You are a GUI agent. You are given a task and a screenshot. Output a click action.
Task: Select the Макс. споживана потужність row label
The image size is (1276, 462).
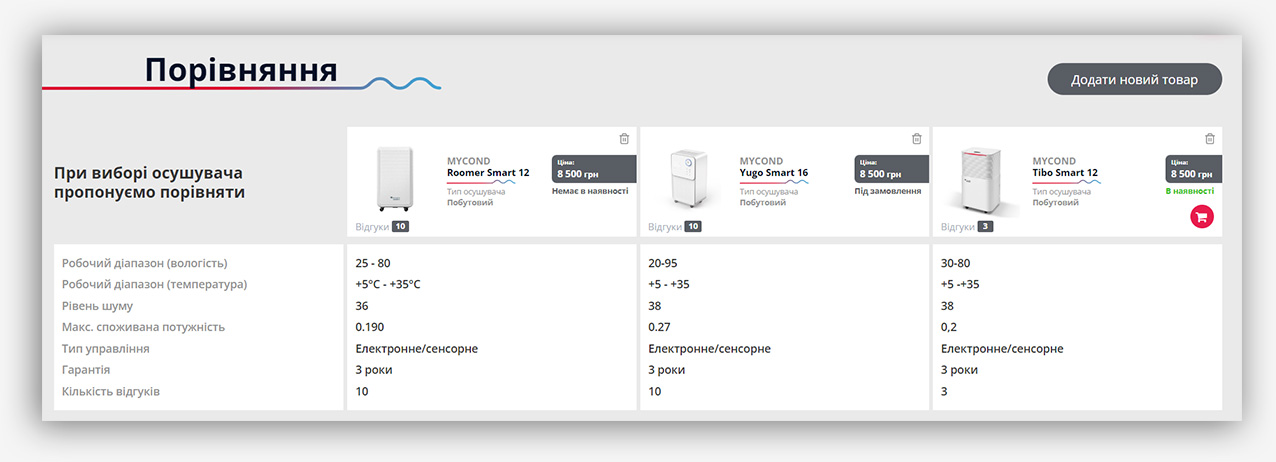click(x=143, y=327)
